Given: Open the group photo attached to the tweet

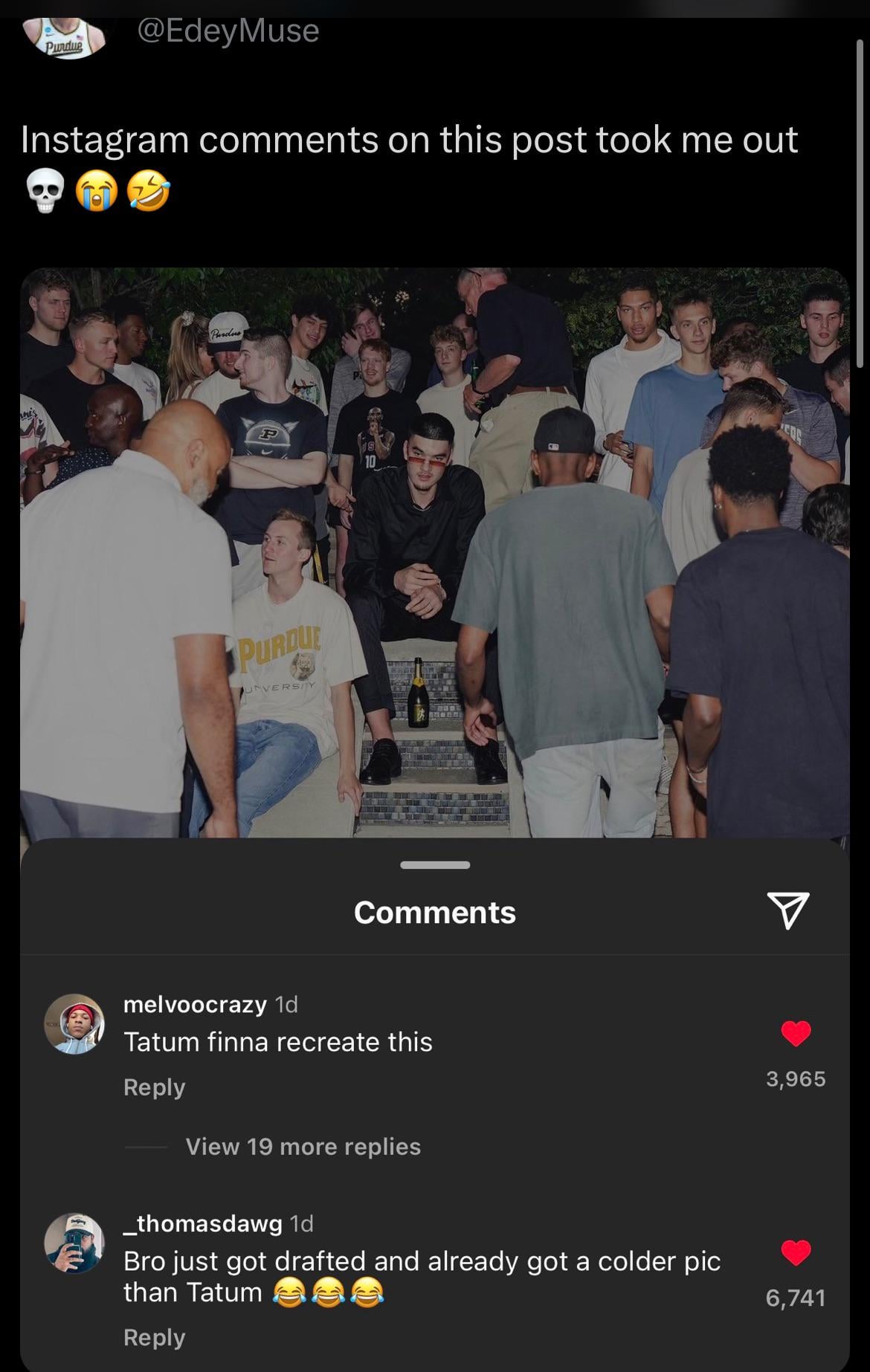Looking at the screenshot, I should (x=435, y=552).
